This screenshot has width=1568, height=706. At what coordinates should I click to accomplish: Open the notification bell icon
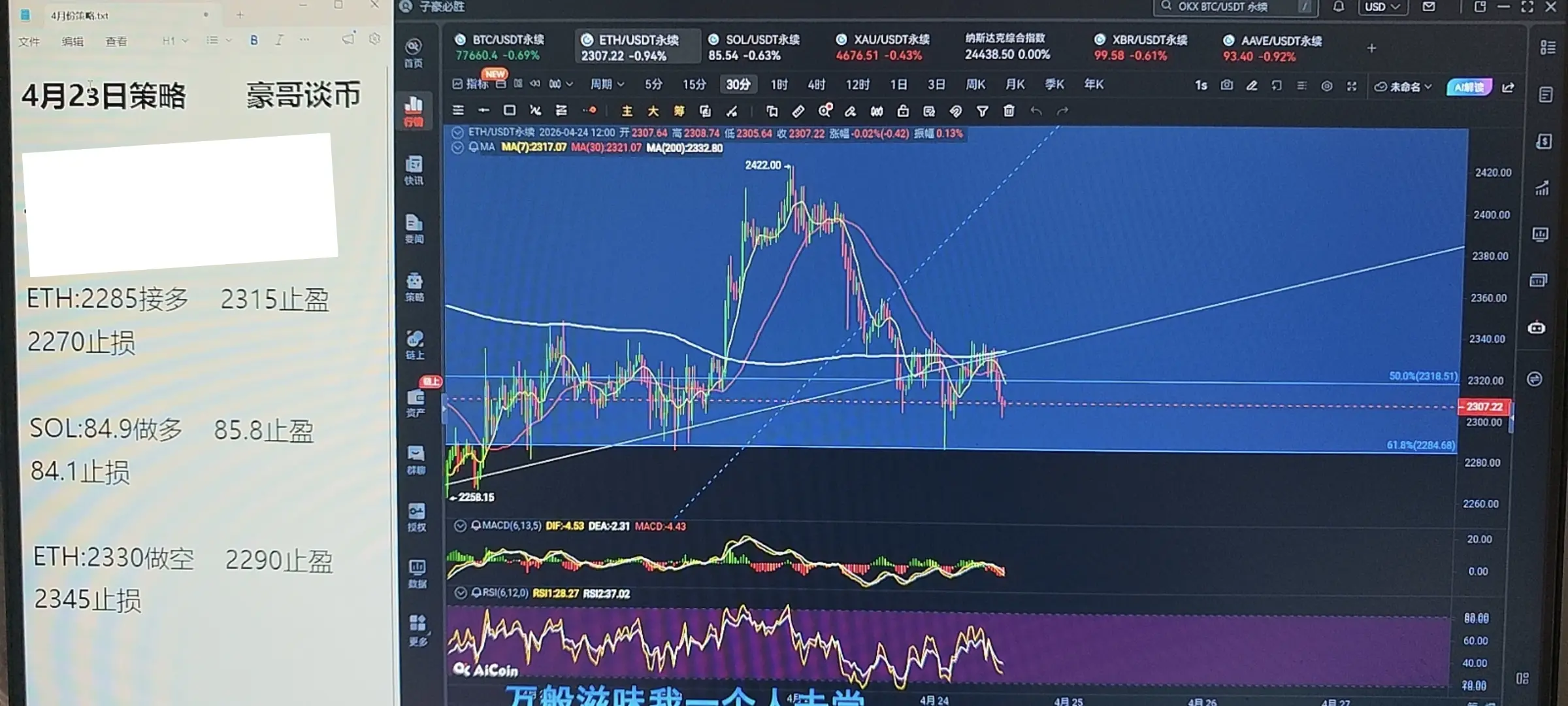click(x=1339, y=7)
